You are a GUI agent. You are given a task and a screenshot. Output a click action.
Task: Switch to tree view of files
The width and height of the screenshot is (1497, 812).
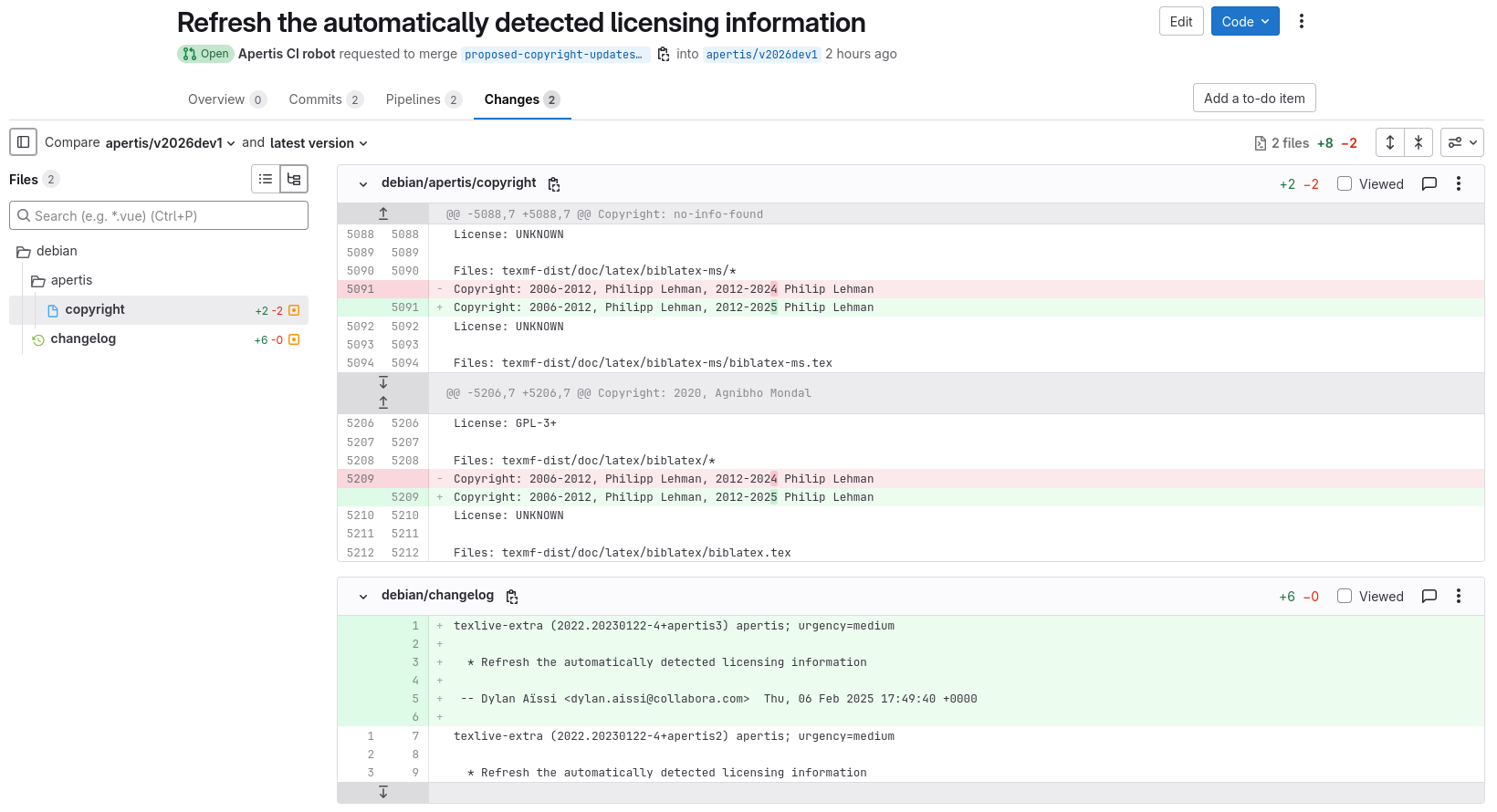[x=294, y=179]
